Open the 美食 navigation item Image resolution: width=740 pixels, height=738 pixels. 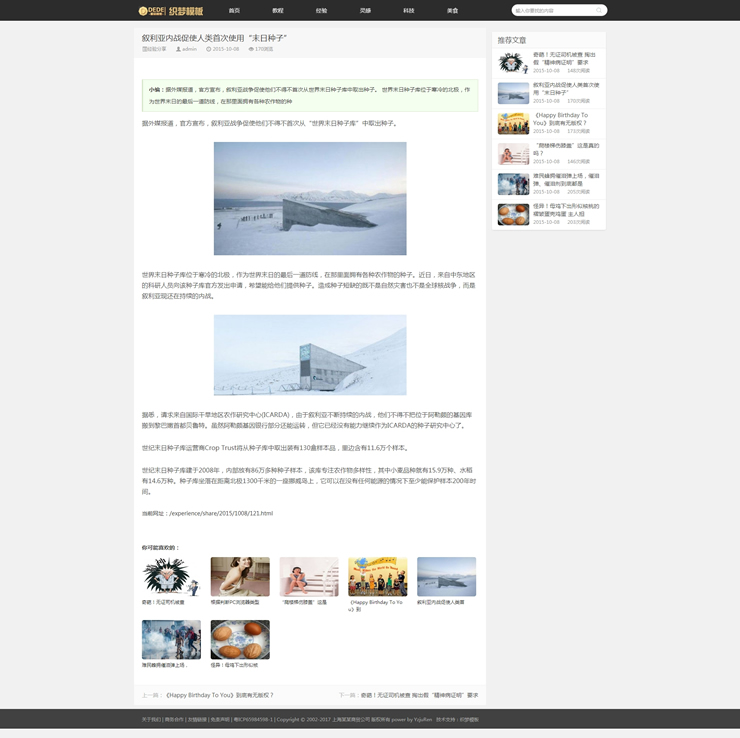(x=452, y=11)
